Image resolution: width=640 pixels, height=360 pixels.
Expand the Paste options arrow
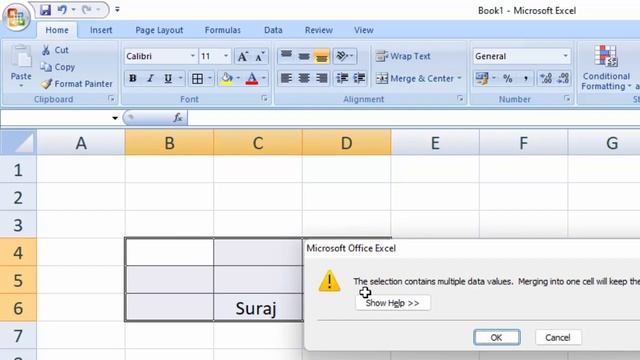click(x=21, y=85)
